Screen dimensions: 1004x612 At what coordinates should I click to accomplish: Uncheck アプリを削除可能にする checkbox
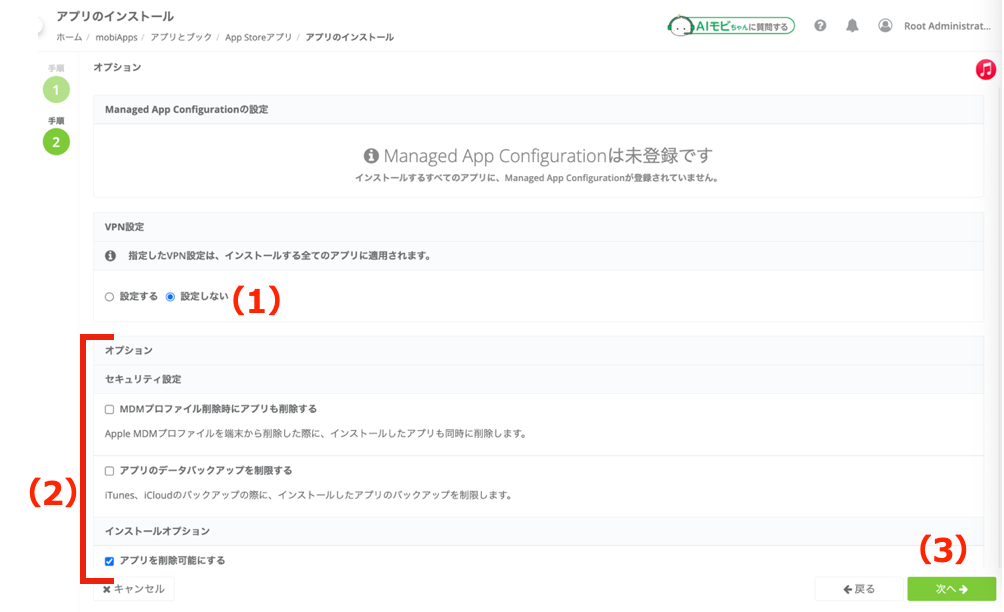tap(109, 561)
